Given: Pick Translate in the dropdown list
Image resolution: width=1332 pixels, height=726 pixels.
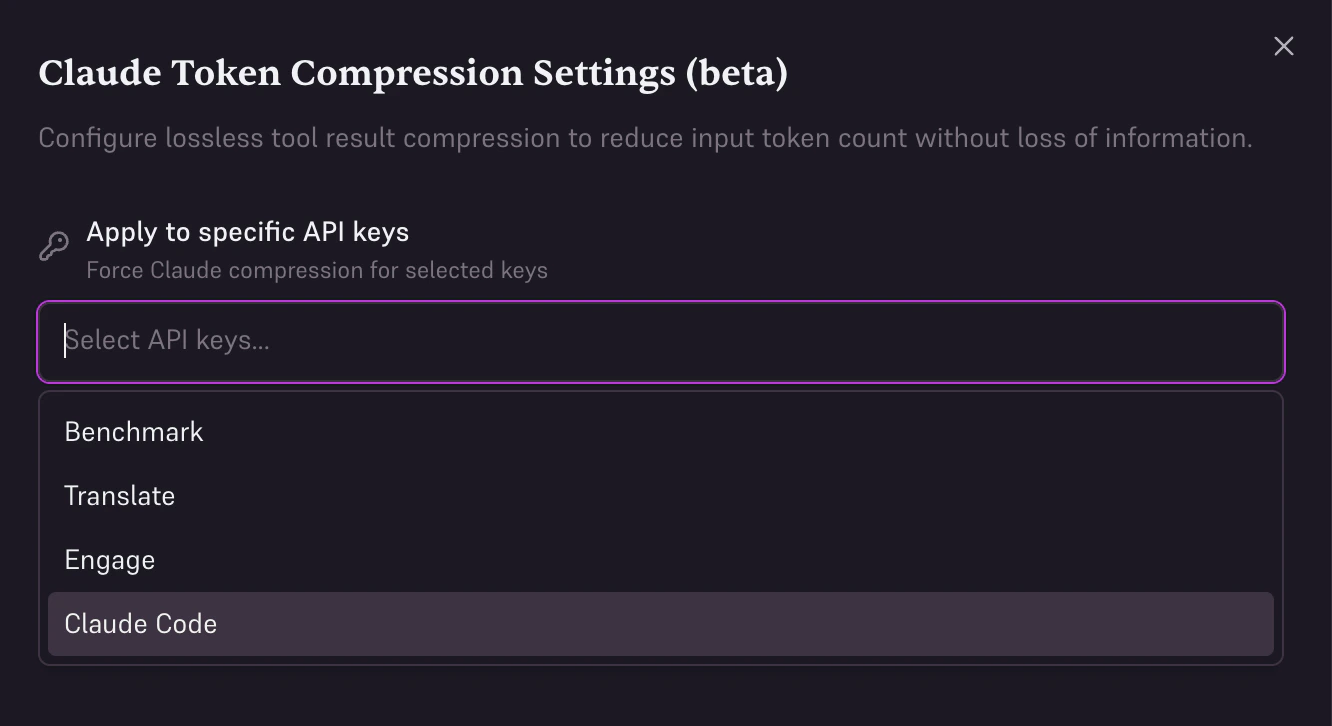Looking at the screenshot, I should click(119, 496).
